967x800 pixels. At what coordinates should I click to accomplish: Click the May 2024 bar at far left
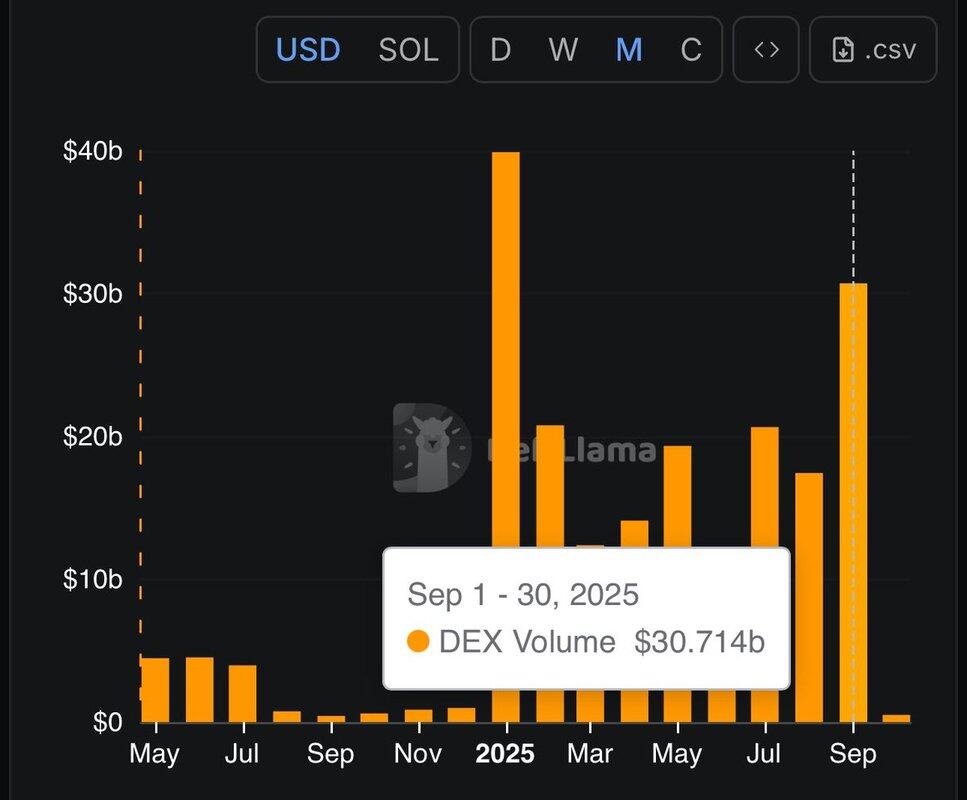[x=155, y=690]
